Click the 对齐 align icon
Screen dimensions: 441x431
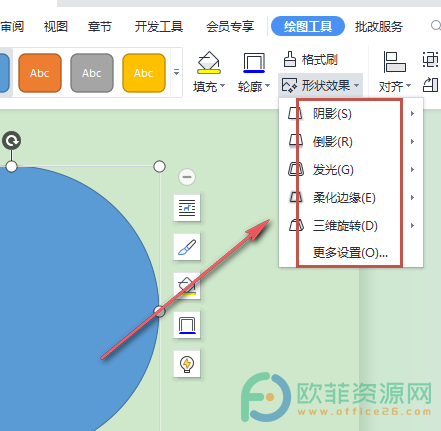point(394,62)
